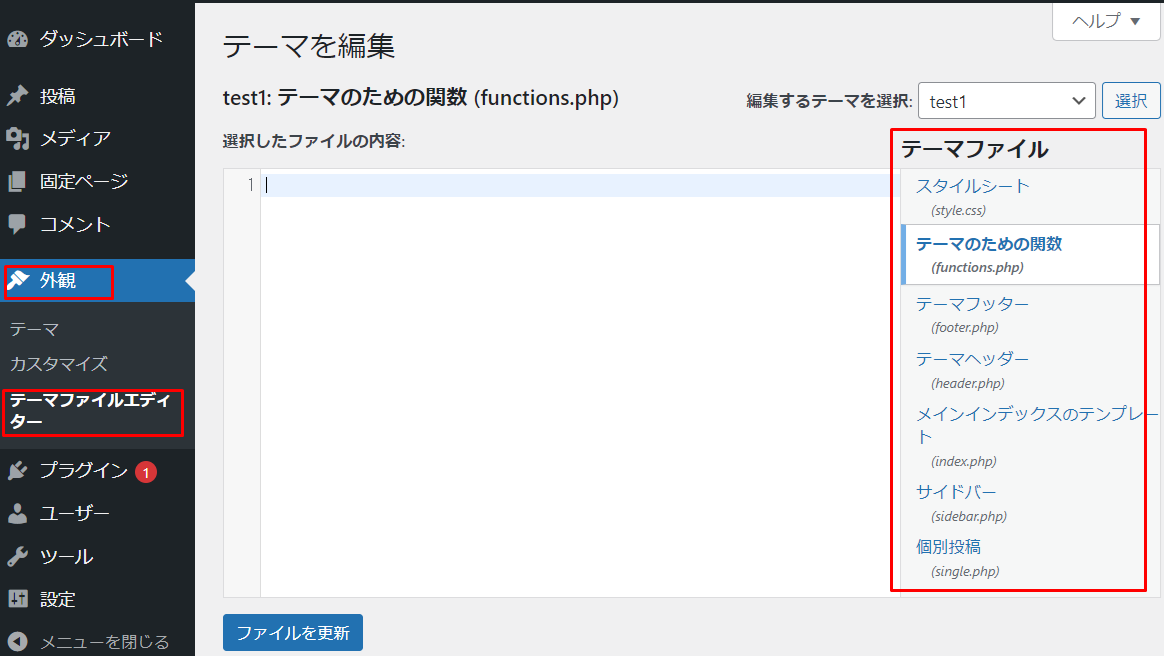
Task: Click the red plugin update badge
Action: coord(146,472)
